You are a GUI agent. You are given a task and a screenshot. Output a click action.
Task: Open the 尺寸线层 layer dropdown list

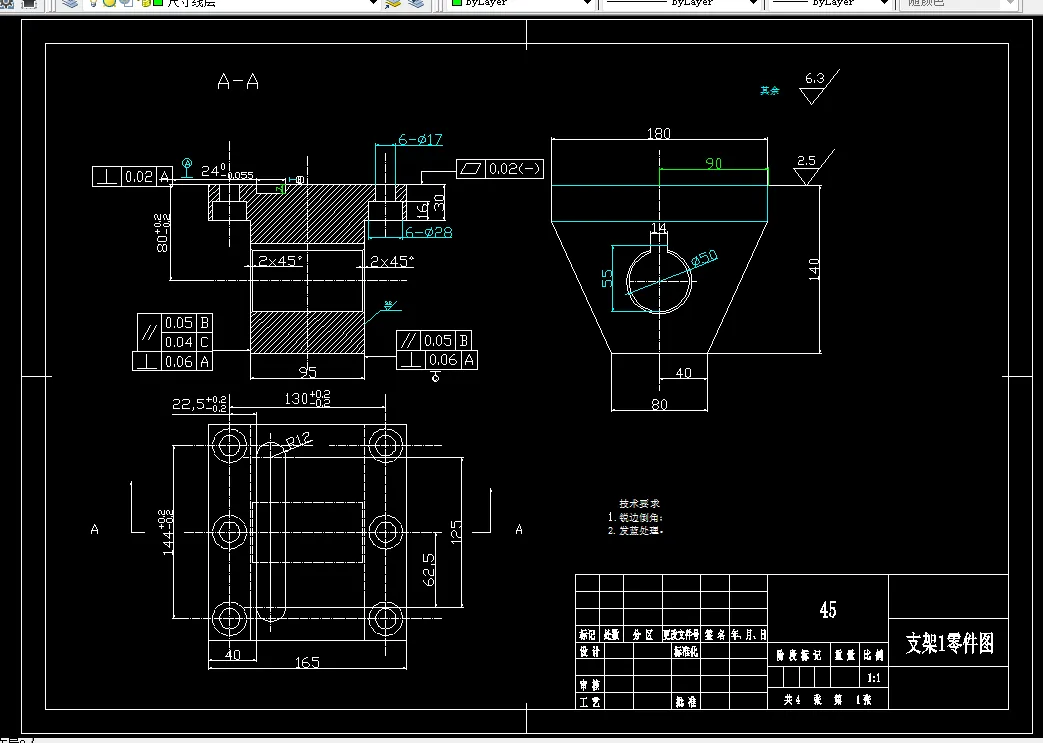click(x=372, y=4)
